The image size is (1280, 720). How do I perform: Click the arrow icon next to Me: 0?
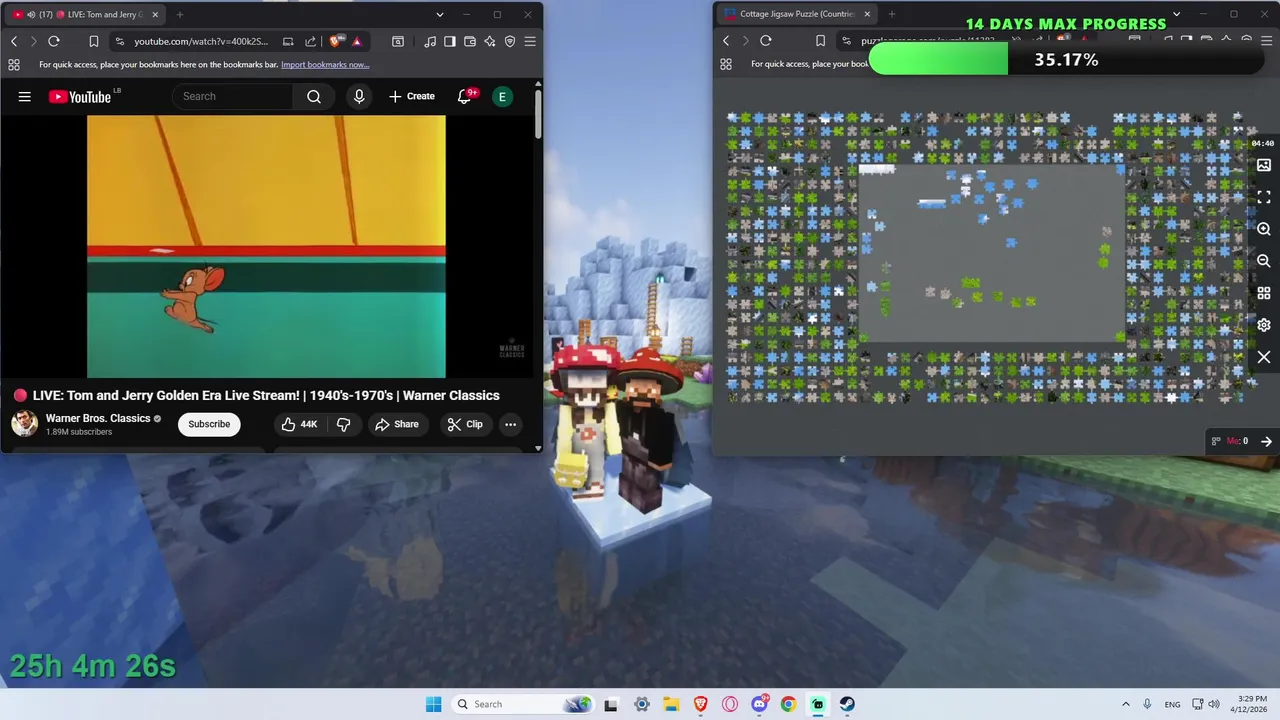(1266, 441)
